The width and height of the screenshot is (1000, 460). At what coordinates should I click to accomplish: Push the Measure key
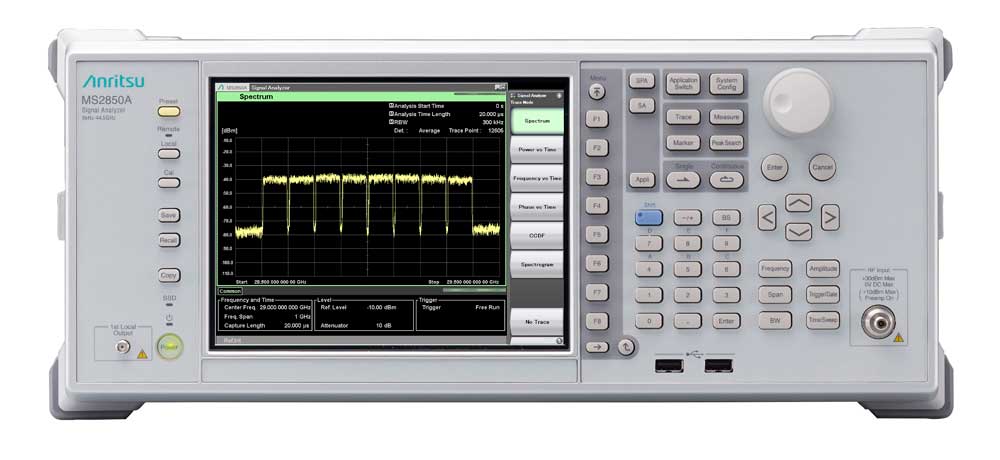pyautogui.click(x=726, y=117)
